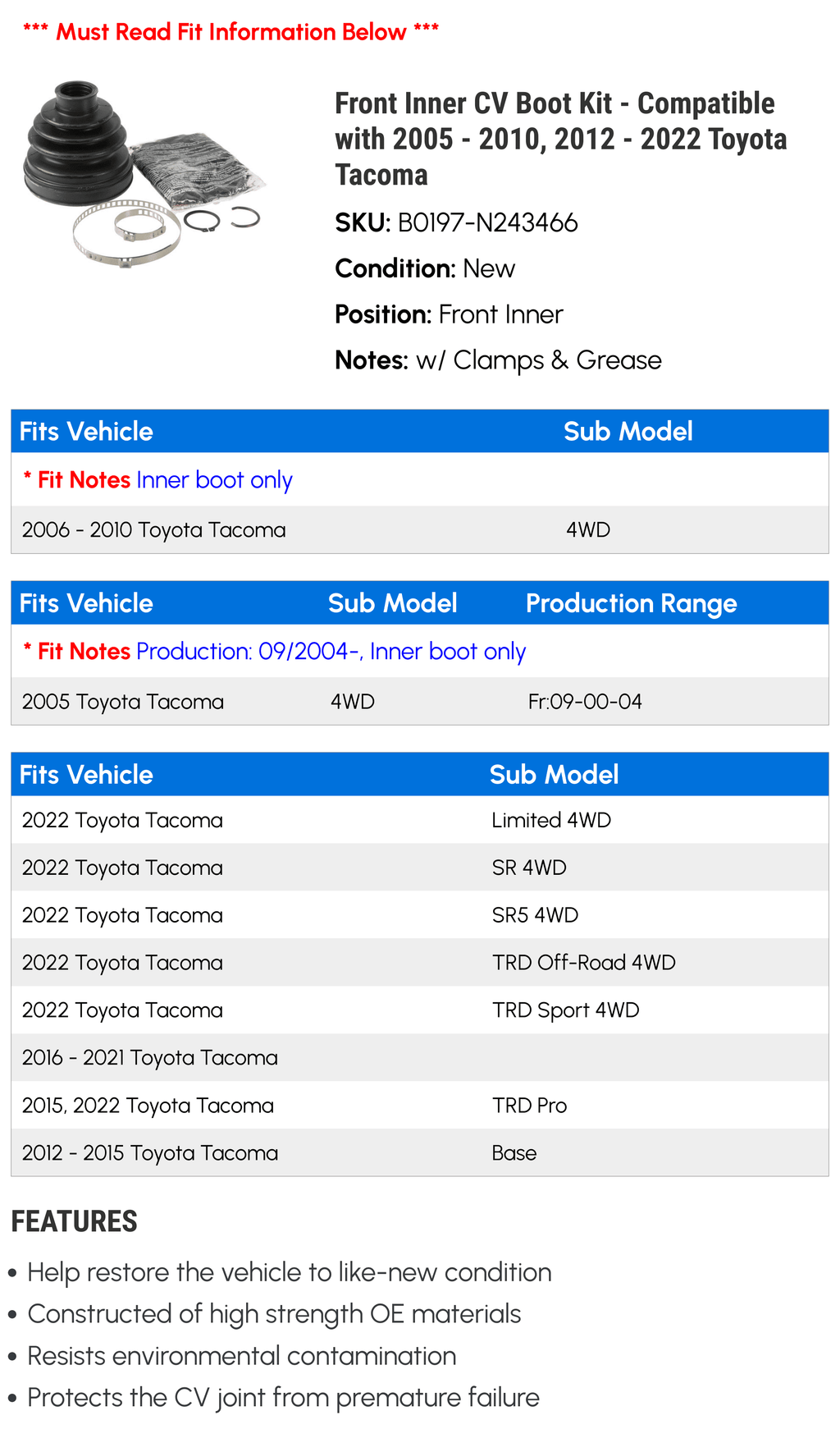The image size is (840, 1429).
Task: Select the 2016 - 2021 Toyota Tacoma row
Action: pos(419,1058)
